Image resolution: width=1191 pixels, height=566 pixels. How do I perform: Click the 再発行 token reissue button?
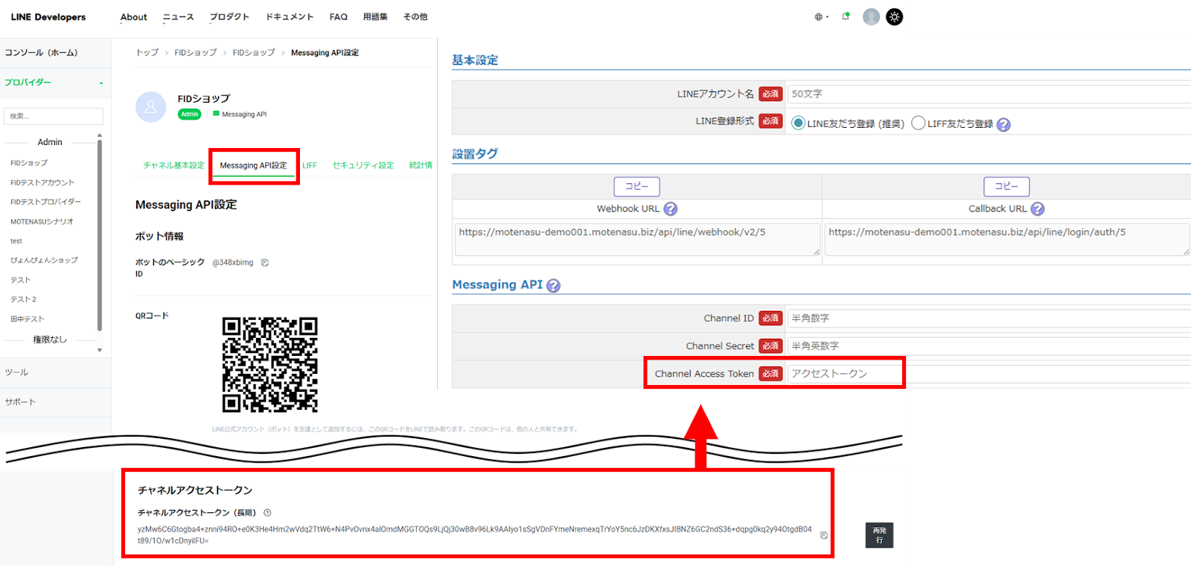click(x=879, y=535)
